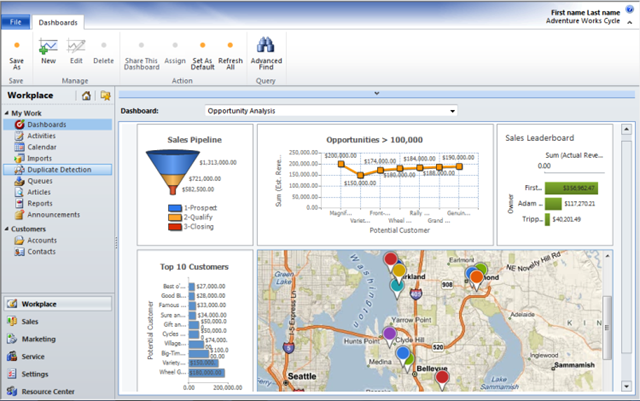
Task: Click the Save As ribbon button
Action: tap(17, 55)
